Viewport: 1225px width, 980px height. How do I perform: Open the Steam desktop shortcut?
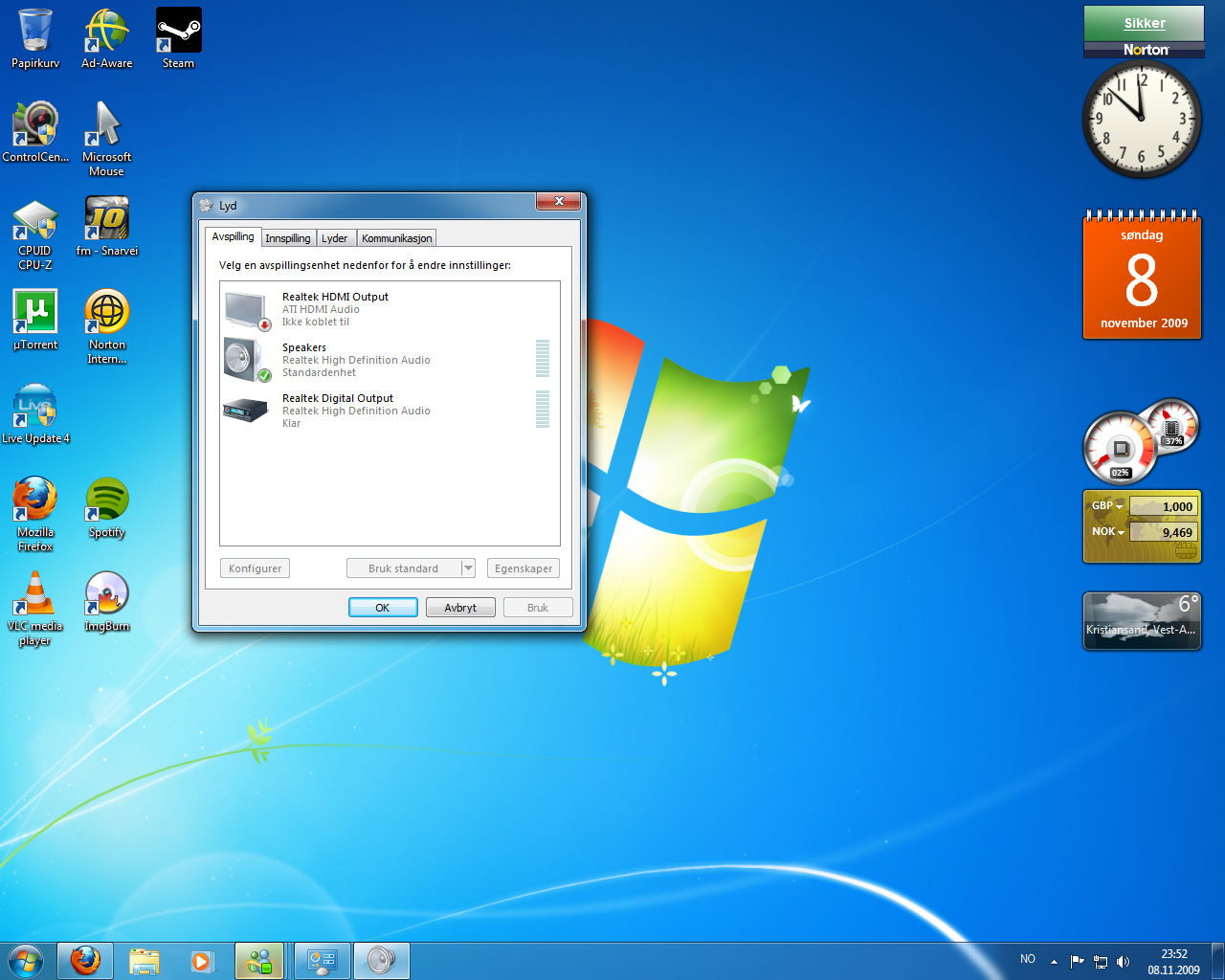(178, 38)
